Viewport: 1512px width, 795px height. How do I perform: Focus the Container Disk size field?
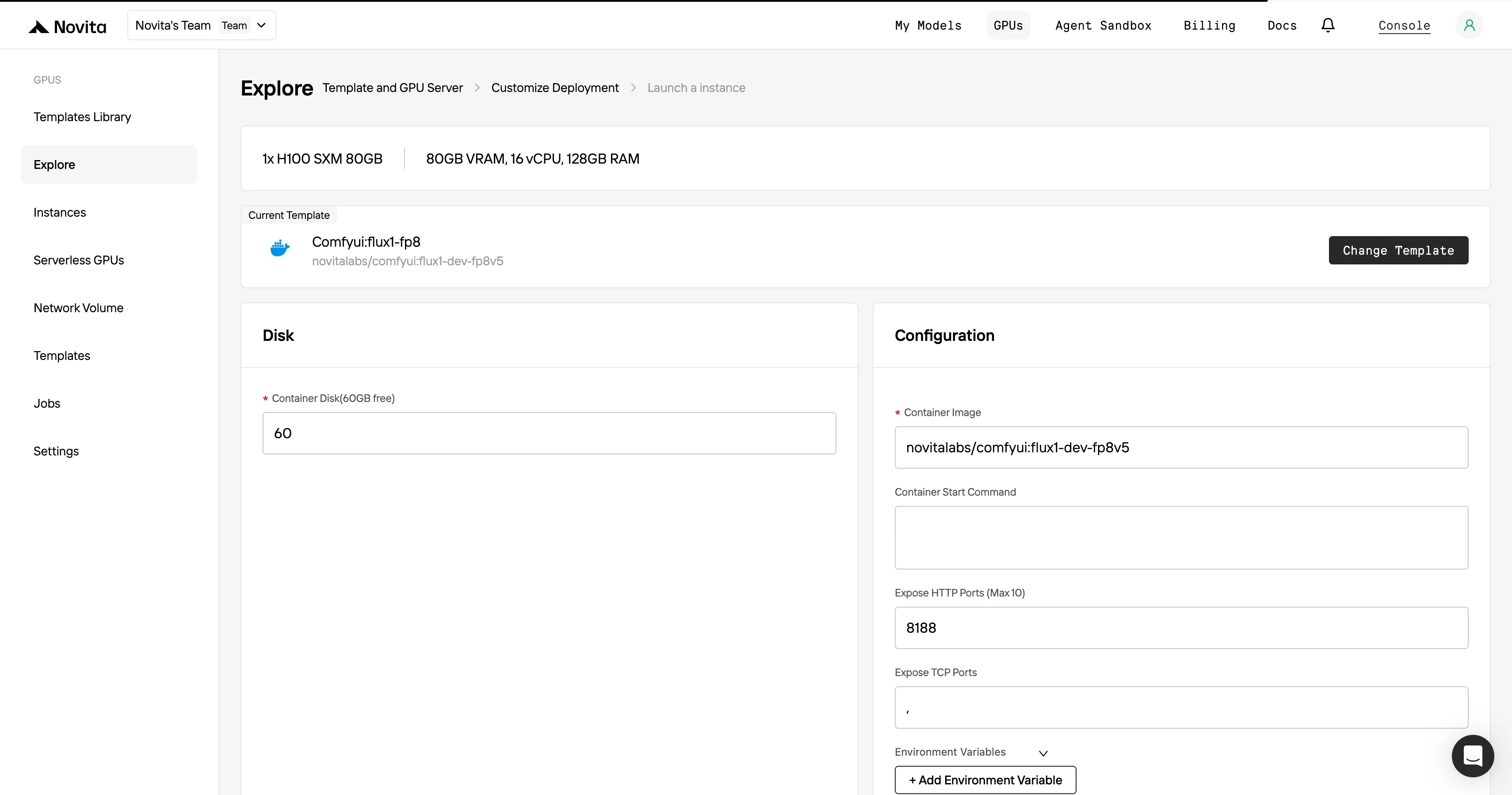coord(549,433)
